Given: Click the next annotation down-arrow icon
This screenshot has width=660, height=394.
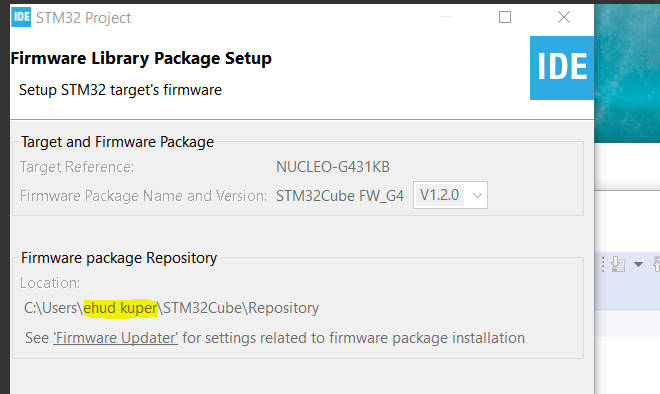Looking at the screenshot, I should click(x=618, y=264).
